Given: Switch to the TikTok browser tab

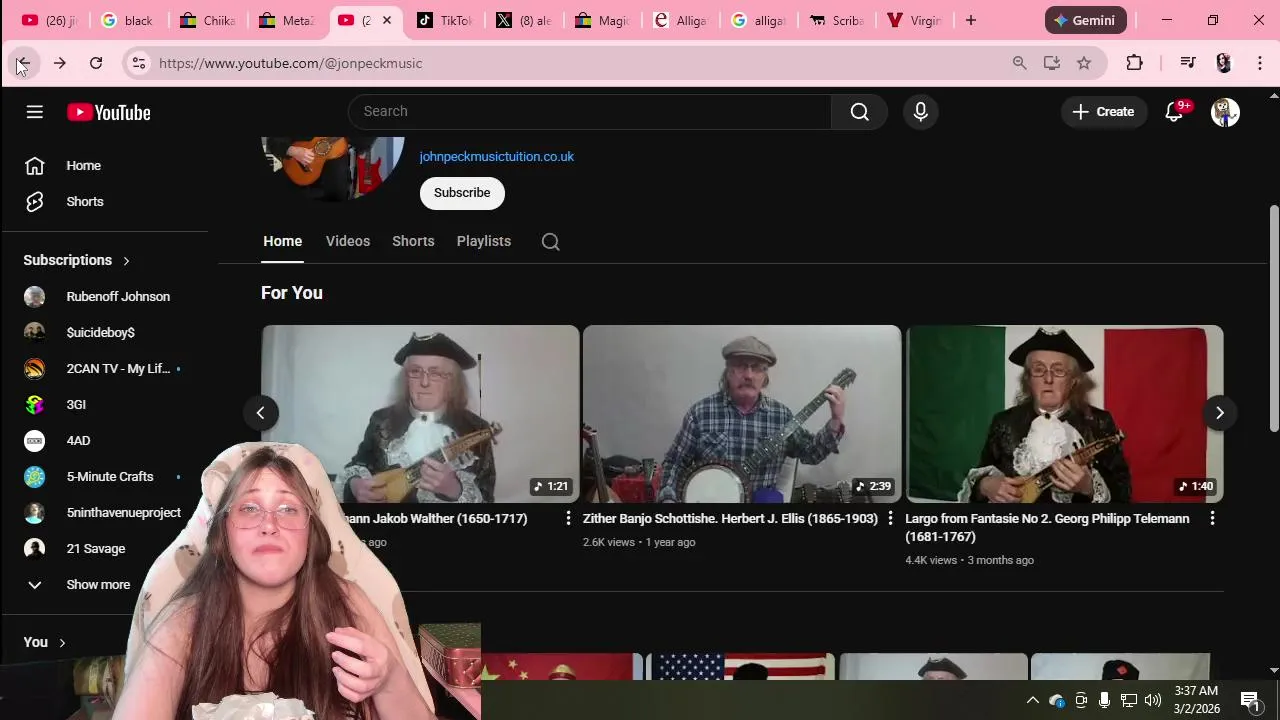Looking at the screenshot, I should tap(443, 20).
